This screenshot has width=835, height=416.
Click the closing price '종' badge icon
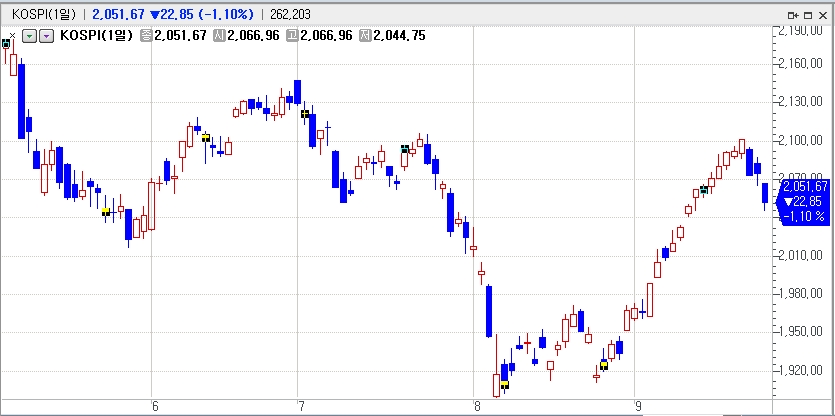(146, 36)
